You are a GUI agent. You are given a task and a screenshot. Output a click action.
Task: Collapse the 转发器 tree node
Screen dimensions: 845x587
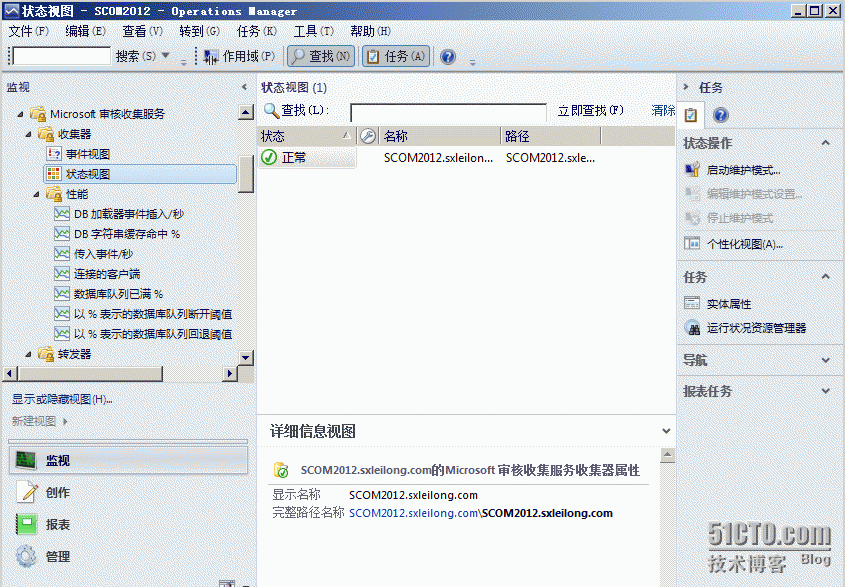(29, 355)
